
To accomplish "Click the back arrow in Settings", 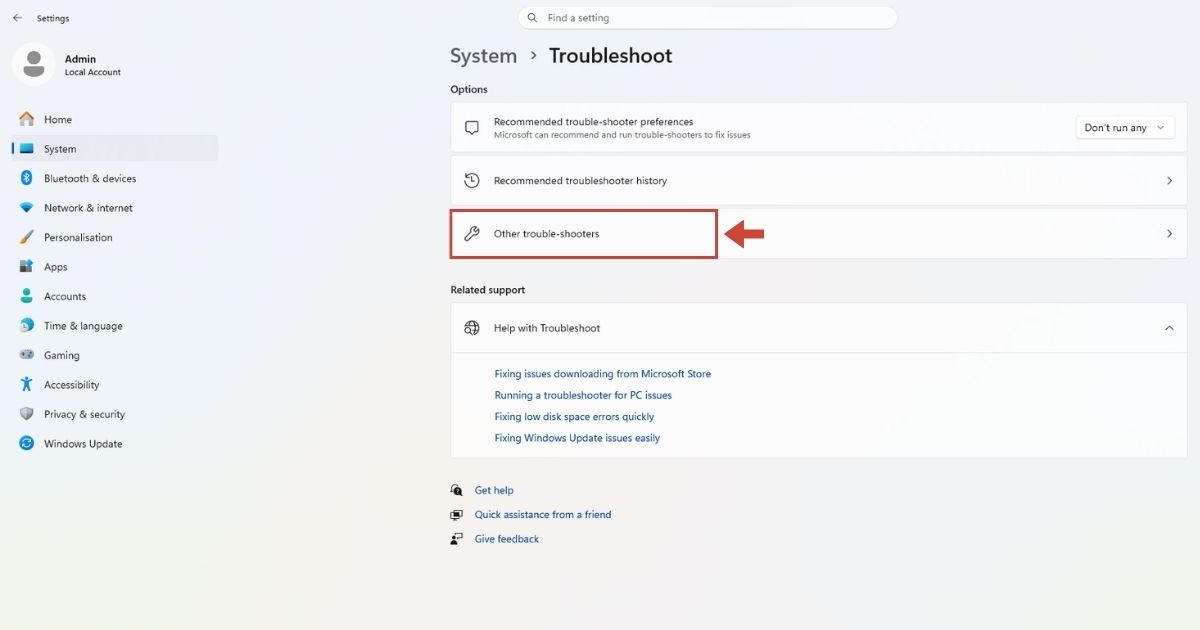I will click(17, 18).
